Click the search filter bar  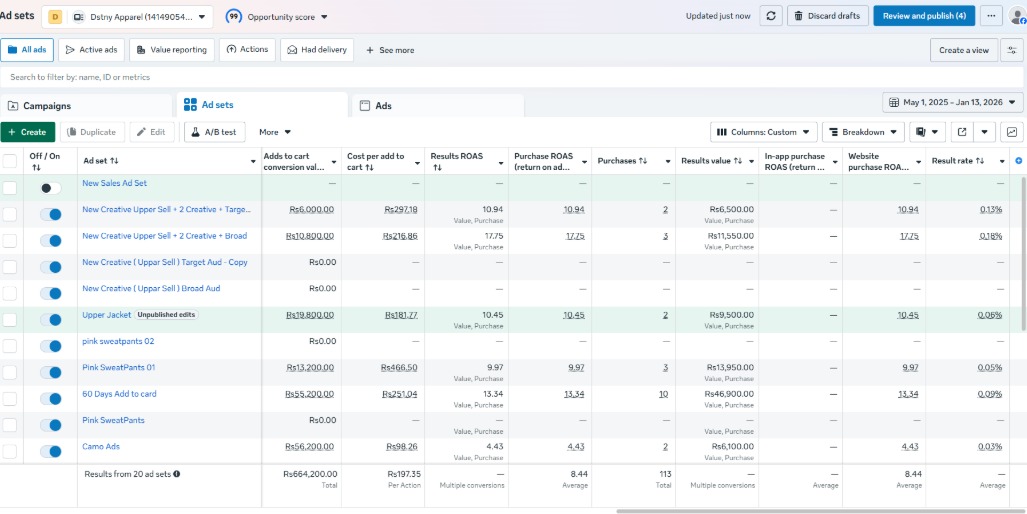pyautogui.click(x=513, y=77)
